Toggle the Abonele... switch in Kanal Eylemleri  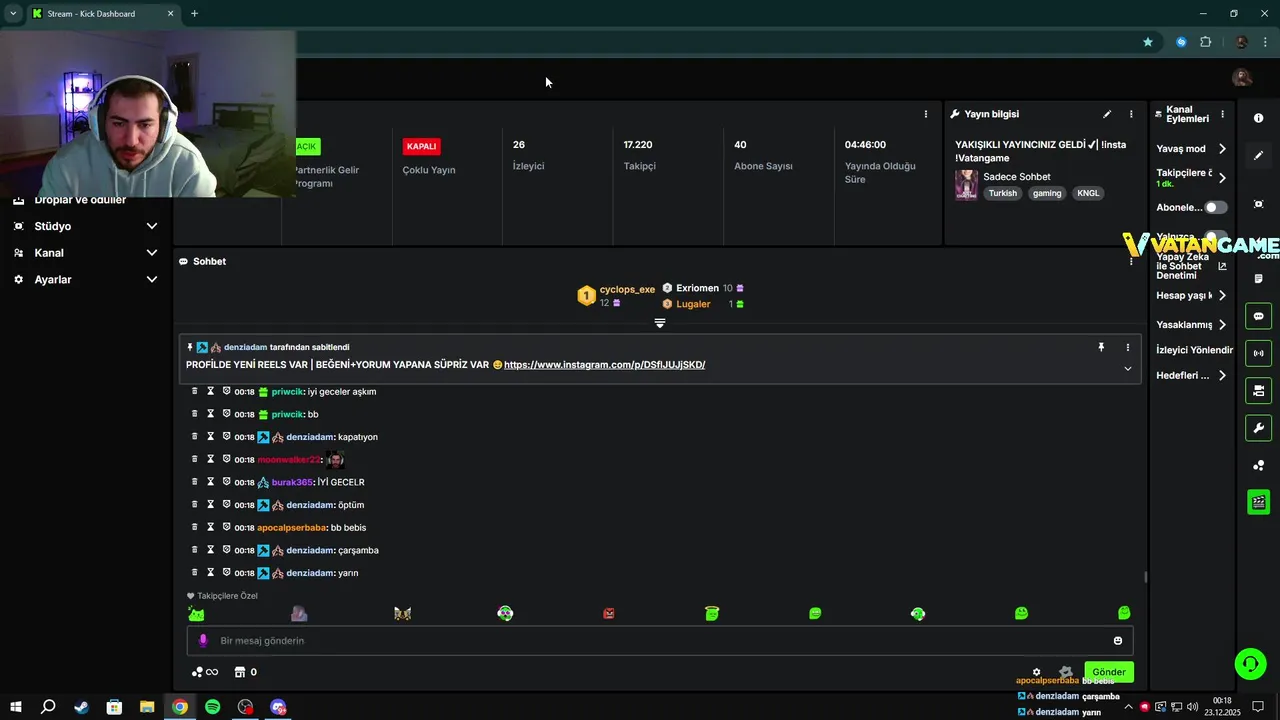click(x=1216, y=207)
